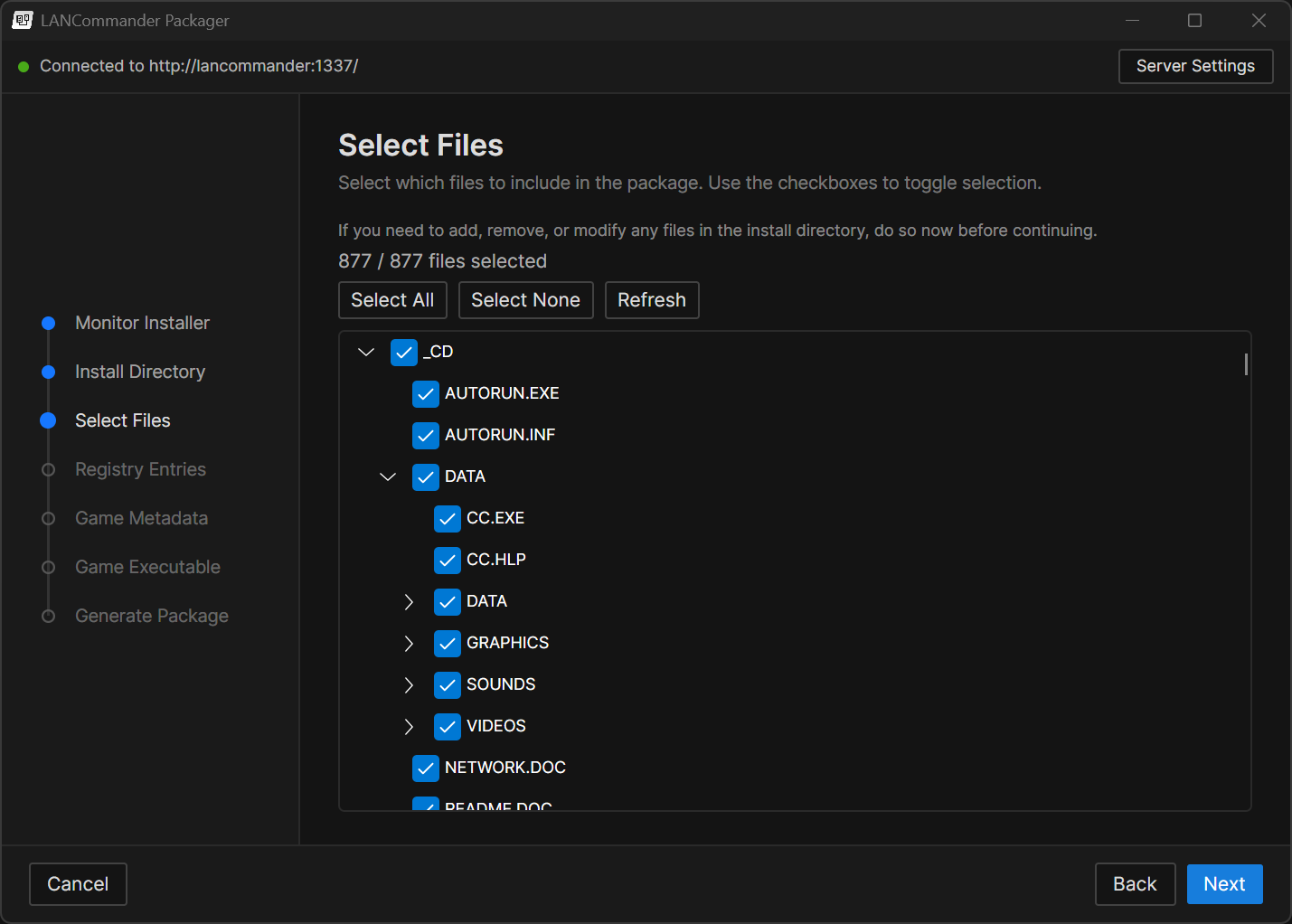This screenshot has height=924, width=1292.
Task: Minimize the LANCommander Packager window
Action: click(1132, 20)
